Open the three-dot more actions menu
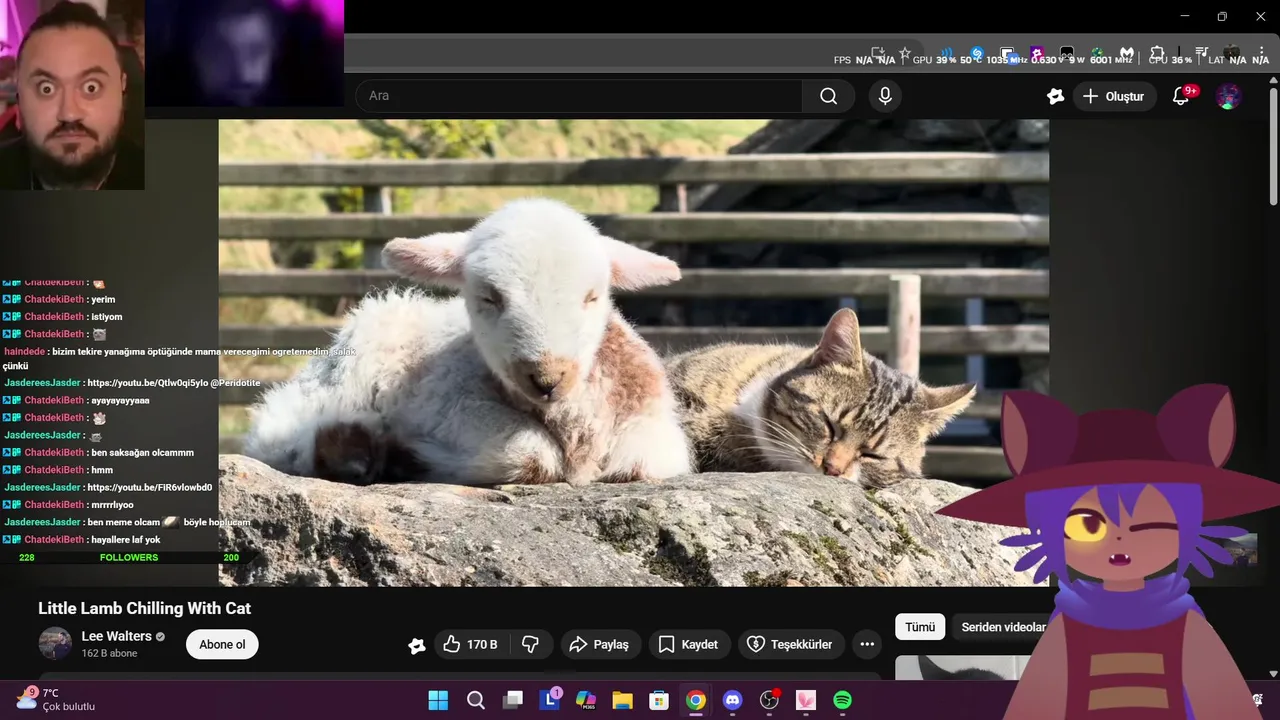Screen dimensions: 1280x720 [x=867, y=644]
